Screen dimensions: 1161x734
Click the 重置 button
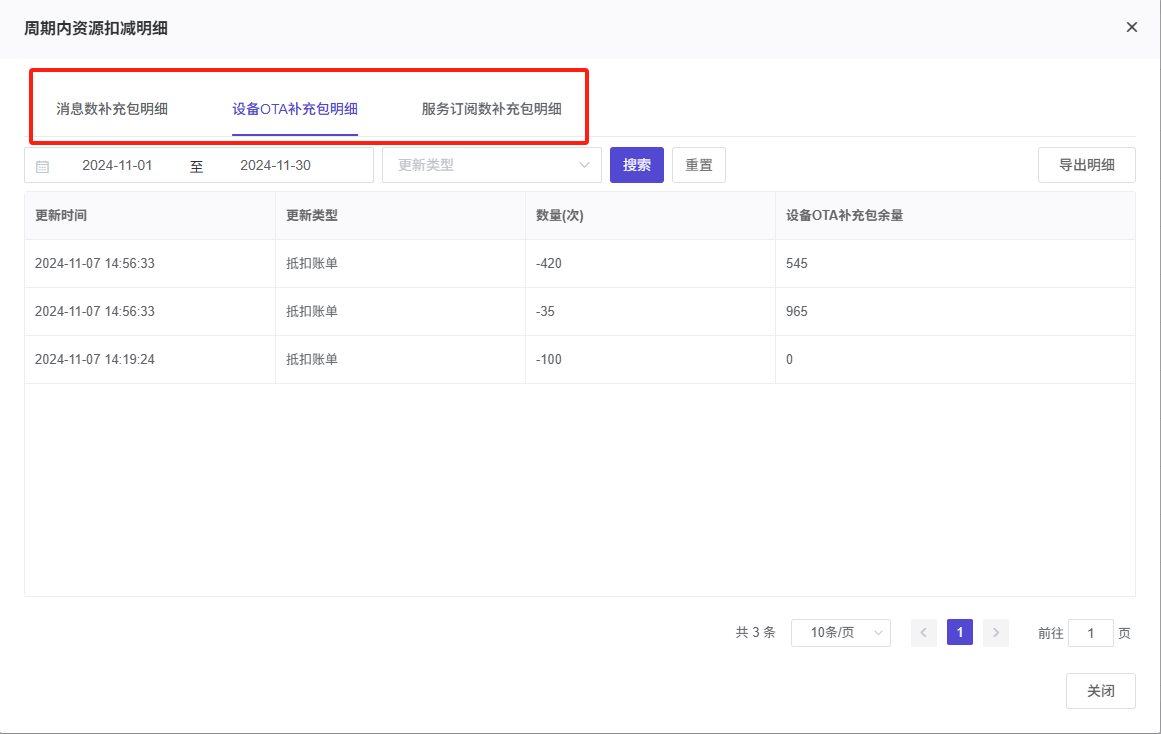(699, 164)
